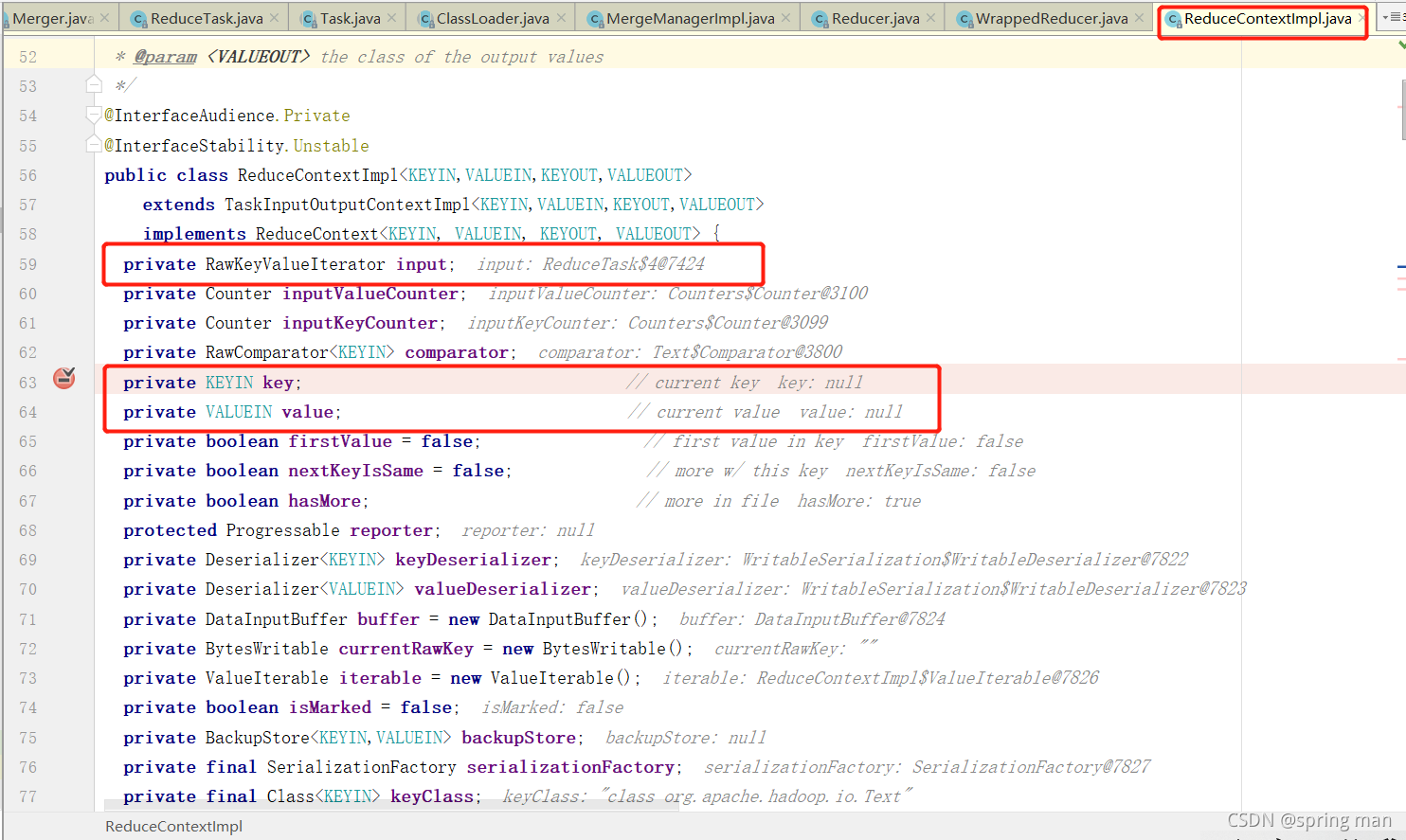
Task: Close the WrappedReducer.java tab
Action: (x=1140, y=18)
